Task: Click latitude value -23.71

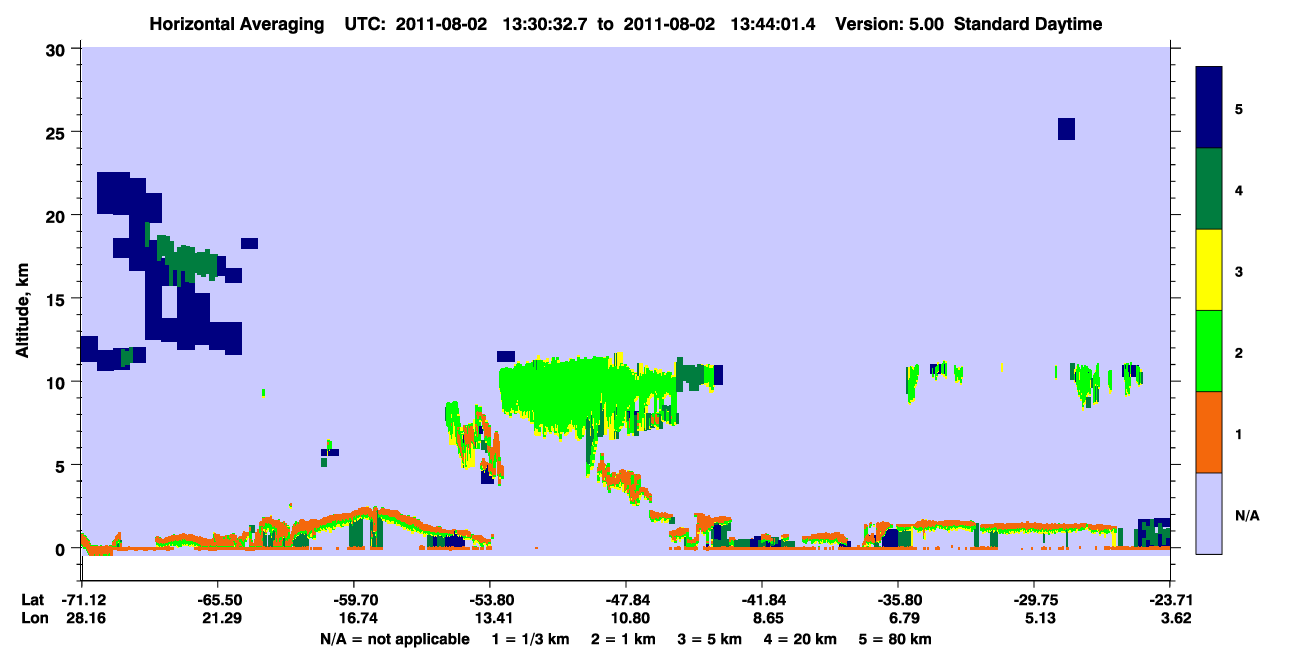Action: pos(1171,600)
